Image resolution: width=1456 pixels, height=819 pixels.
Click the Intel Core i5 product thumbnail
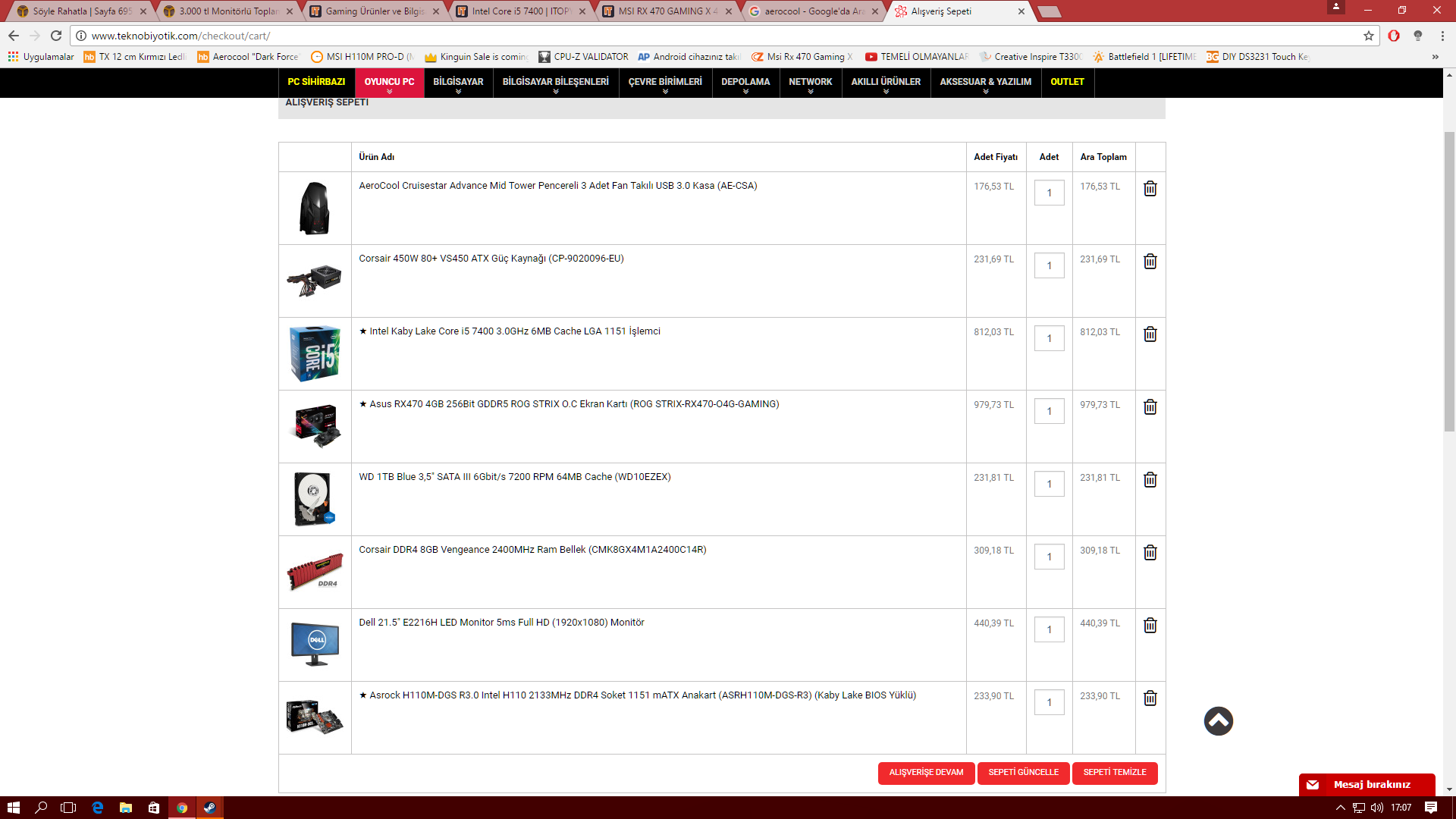(315, 353)
